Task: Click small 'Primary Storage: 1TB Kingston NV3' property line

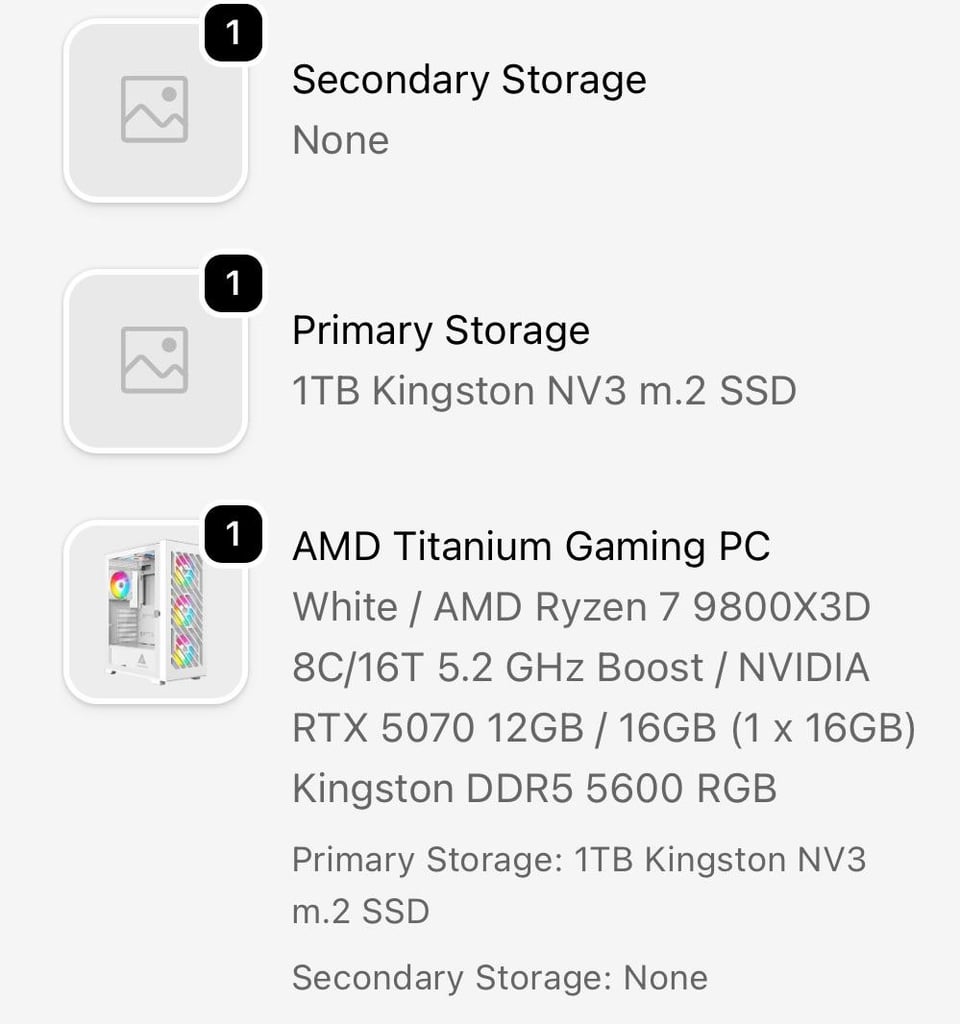Action: pos(578,860)
